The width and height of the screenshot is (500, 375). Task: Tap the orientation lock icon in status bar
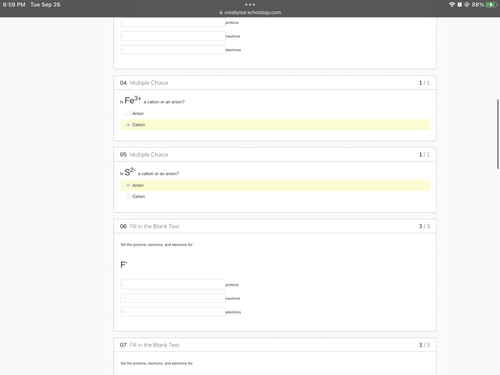click(x=467, y=5)
